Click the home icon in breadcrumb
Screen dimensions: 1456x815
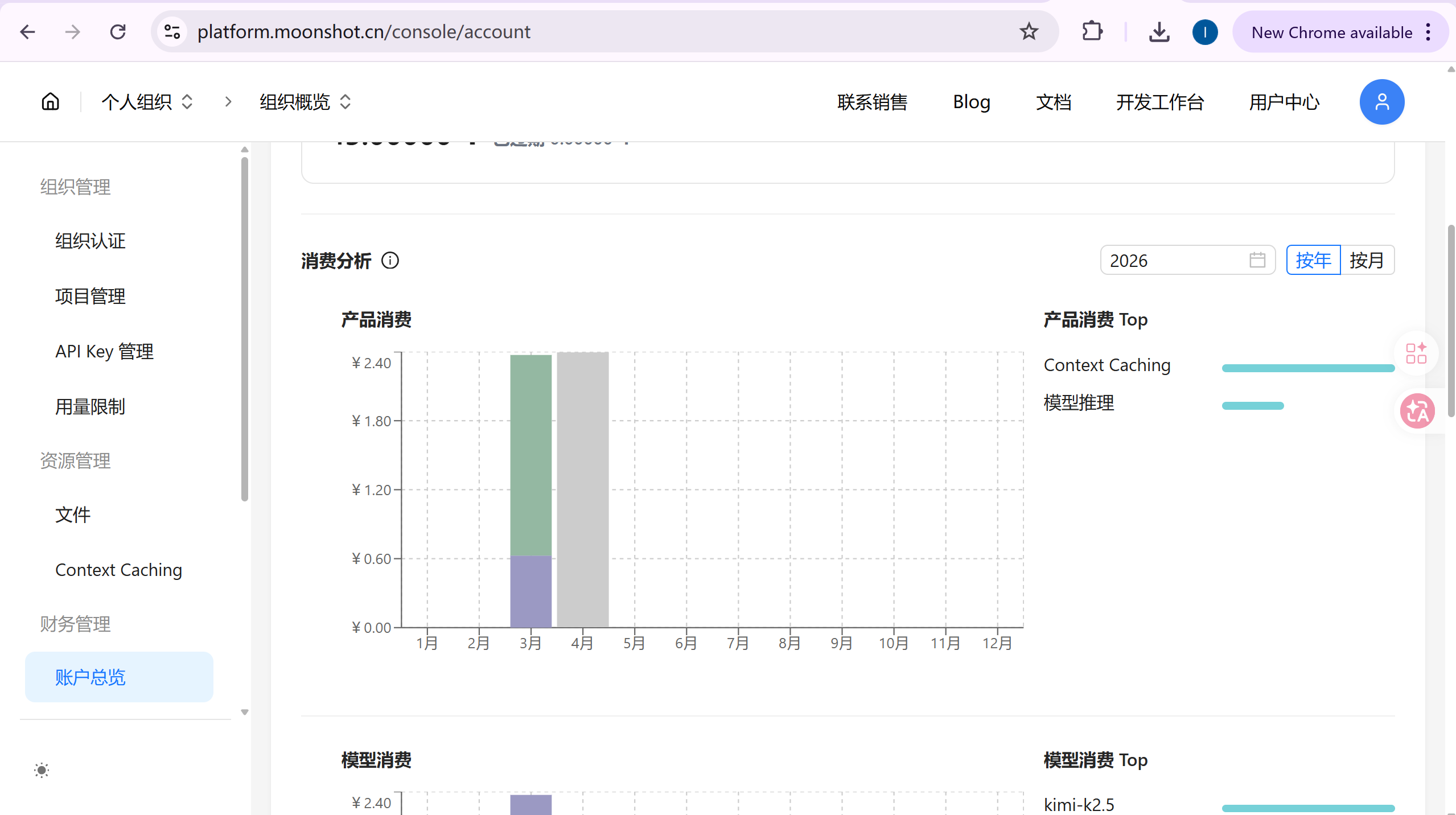coord(51,102)
